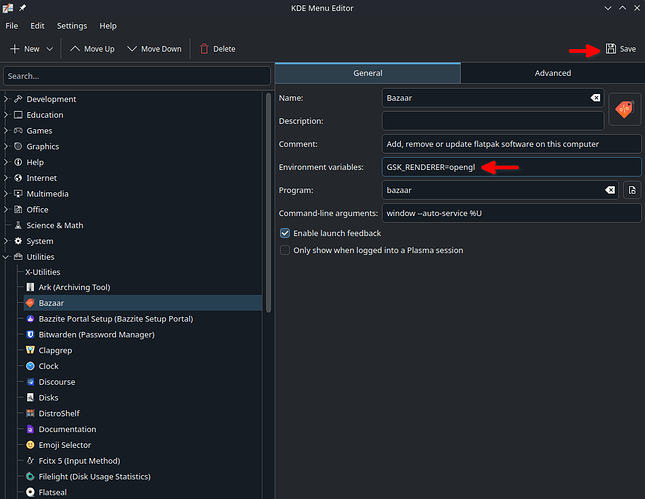Click the Description input field
Image resolution: width=645 pixels, height=499 pixels.
coord(493,121)
